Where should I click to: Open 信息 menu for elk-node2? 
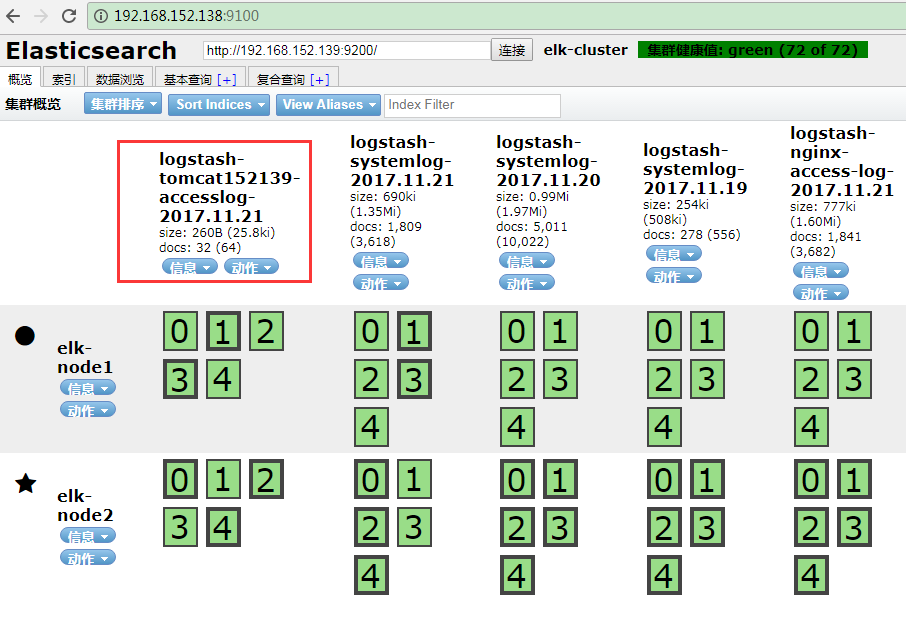(88, 536)
